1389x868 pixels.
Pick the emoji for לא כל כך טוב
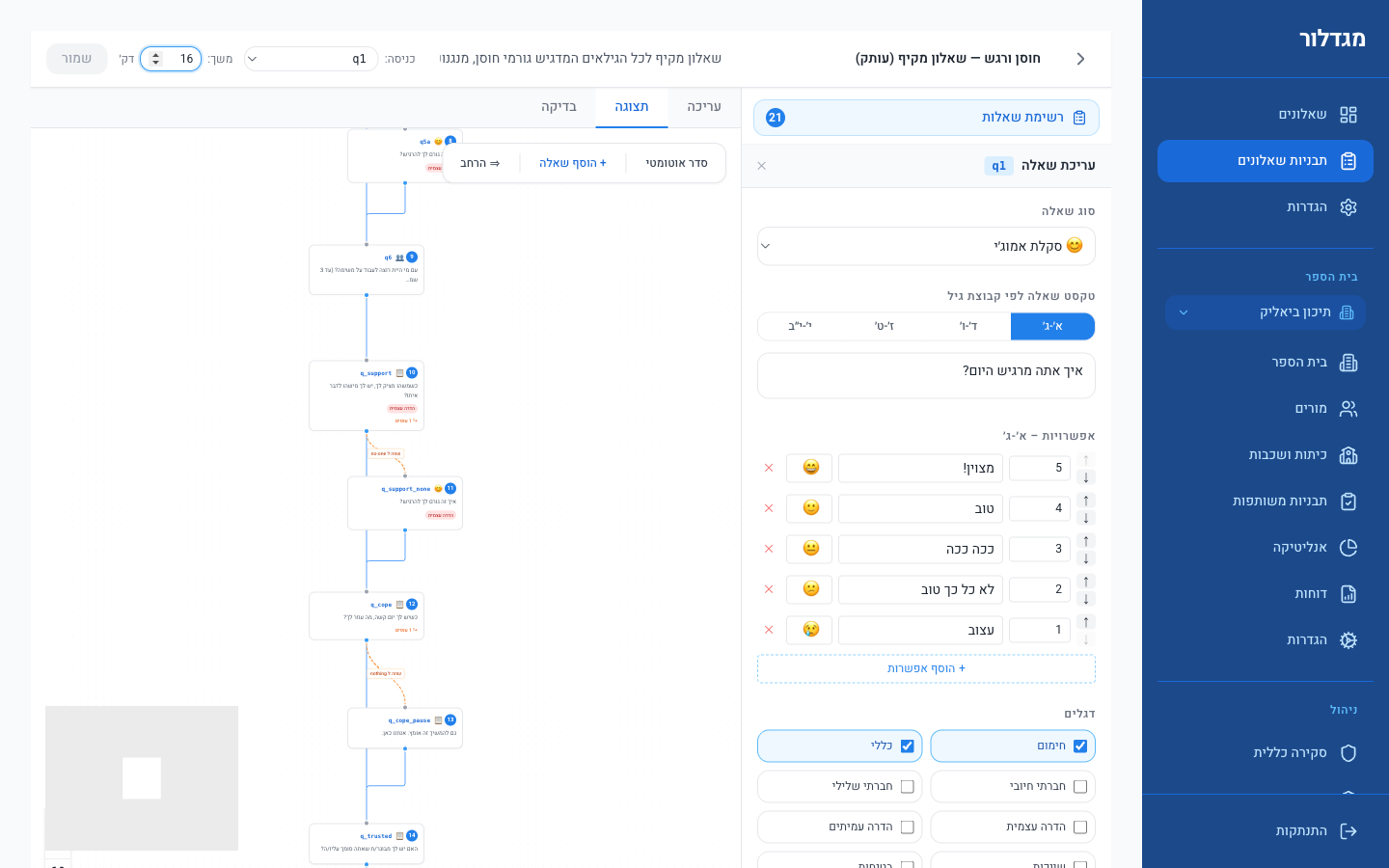coord(811,589)
